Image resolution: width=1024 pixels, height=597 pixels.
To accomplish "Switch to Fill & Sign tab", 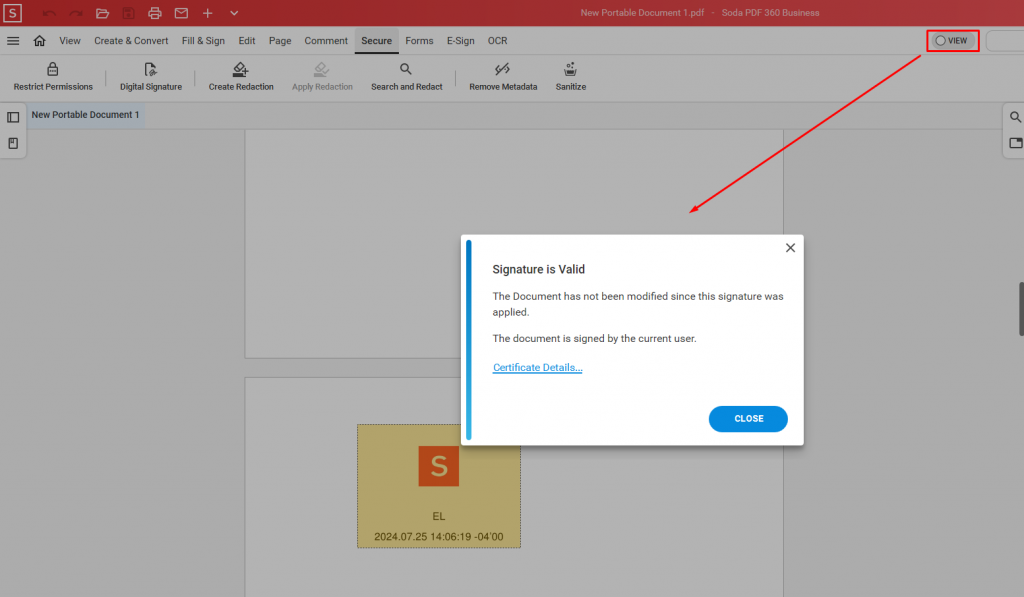I will pyautogui.click(x=203, y=40).
